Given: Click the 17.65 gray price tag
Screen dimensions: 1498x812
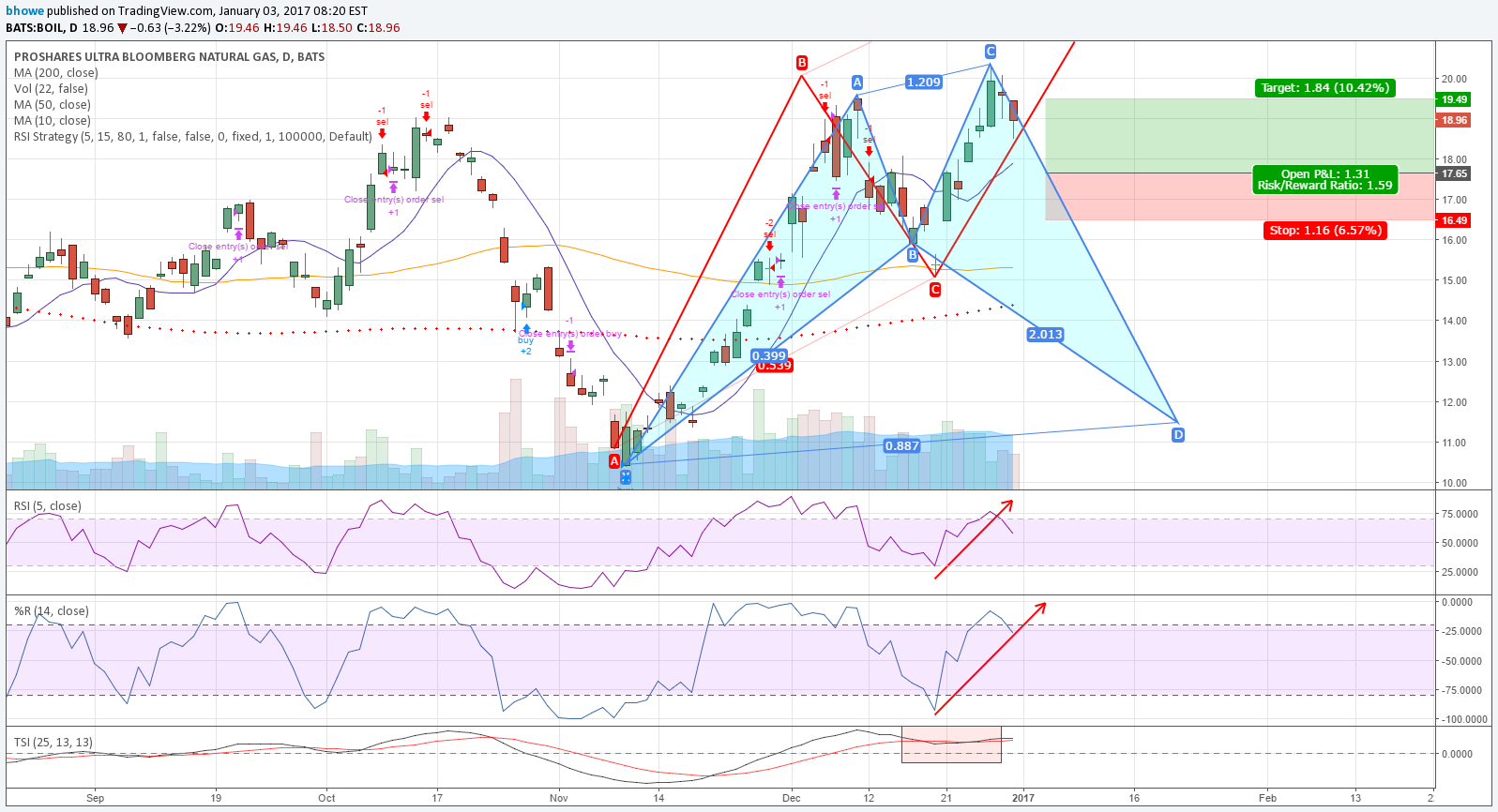Looking at the screenshot, I should [x=1454, y=174].
